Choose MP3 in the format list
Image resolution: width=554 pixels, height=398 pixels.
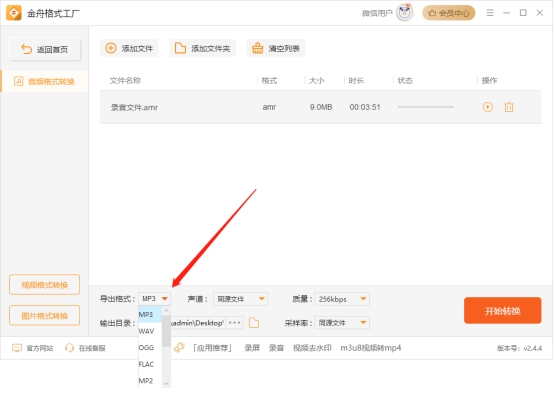click(150, 314)
